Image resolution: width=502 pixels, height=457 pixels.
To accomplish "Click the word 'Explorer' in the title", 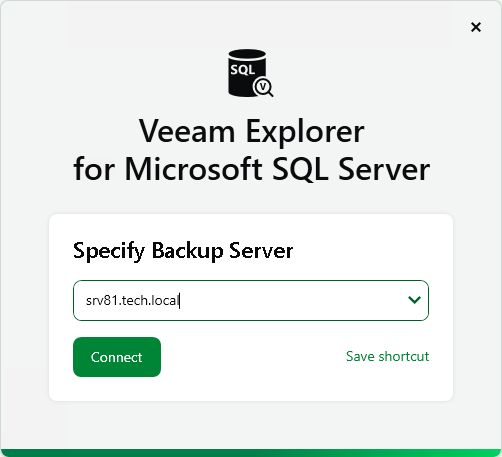I will (x=305, y=132).
